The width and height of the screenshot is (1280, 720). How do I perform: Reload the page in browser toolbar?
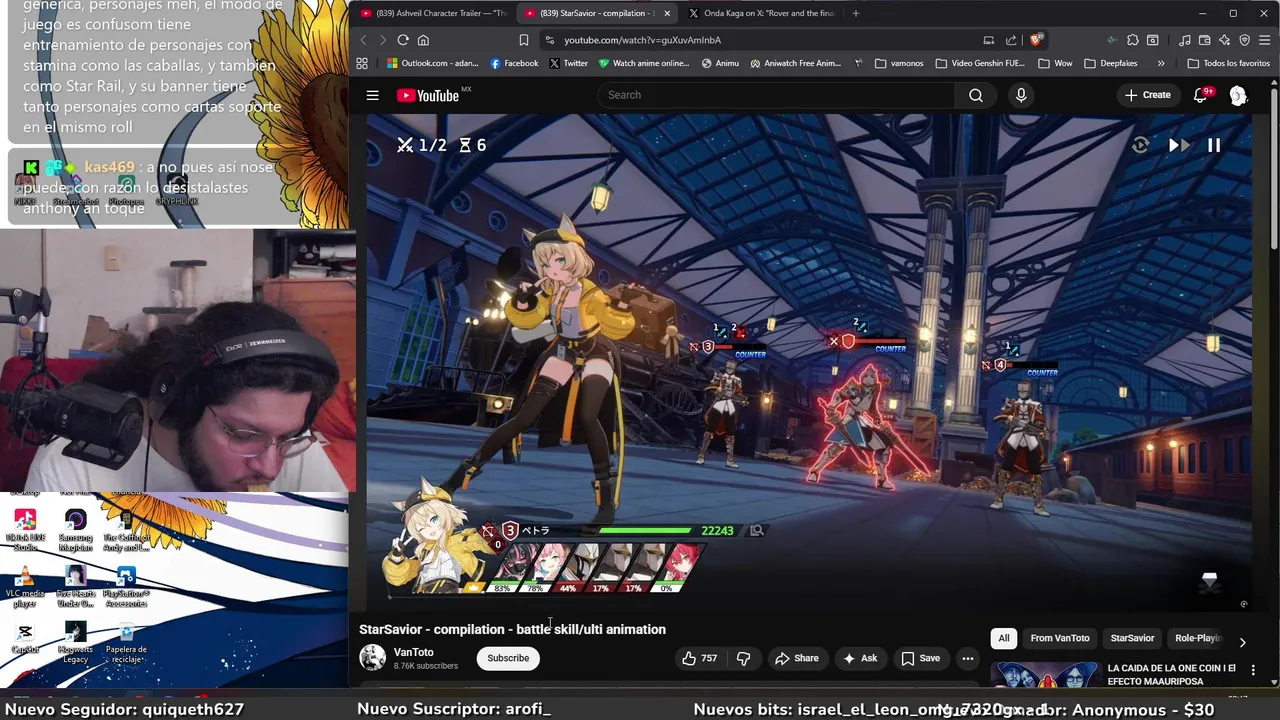(x=402, y=40)
